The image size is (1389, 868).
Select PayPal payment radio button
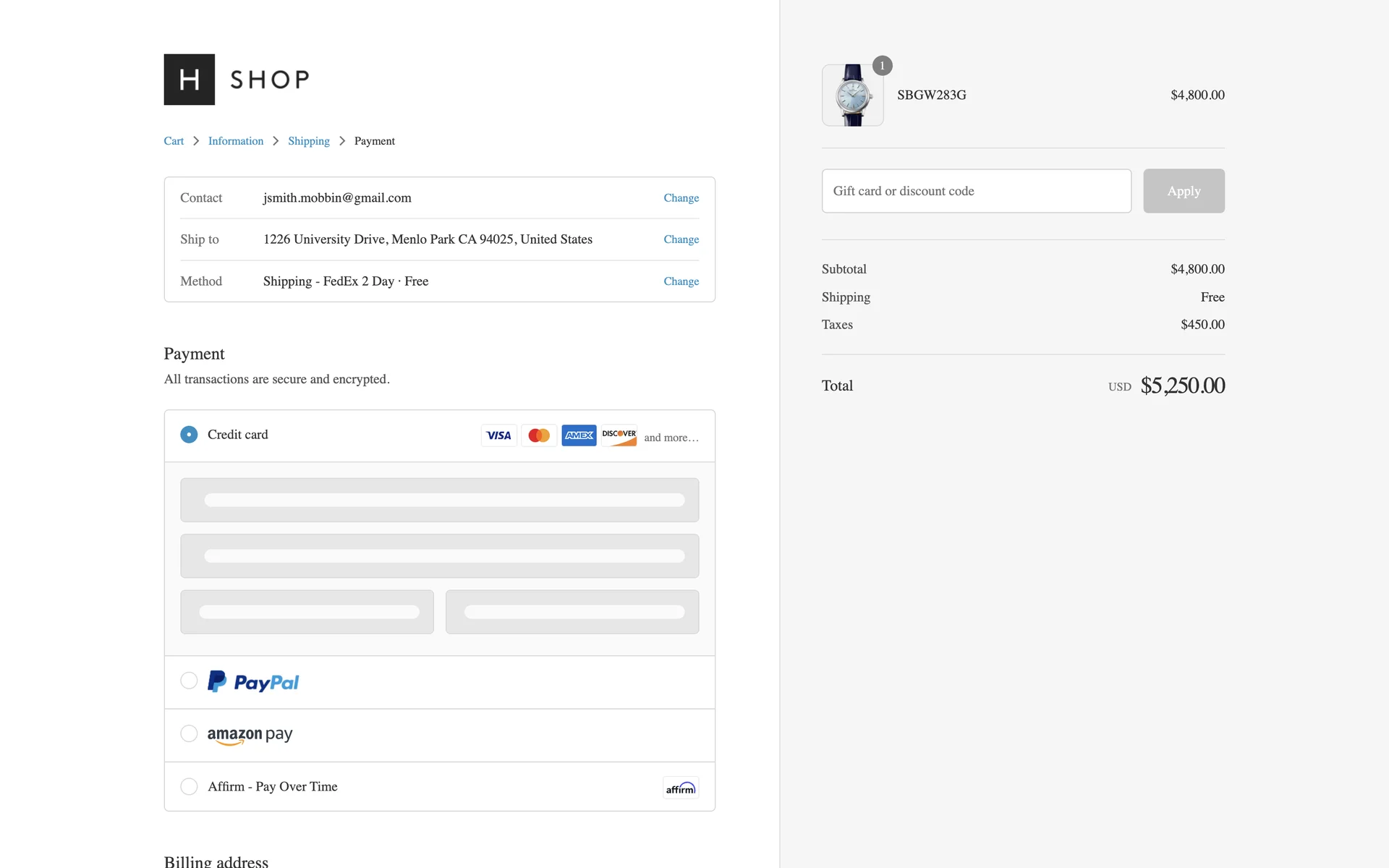pyautogui.click(x=189, y=681)
